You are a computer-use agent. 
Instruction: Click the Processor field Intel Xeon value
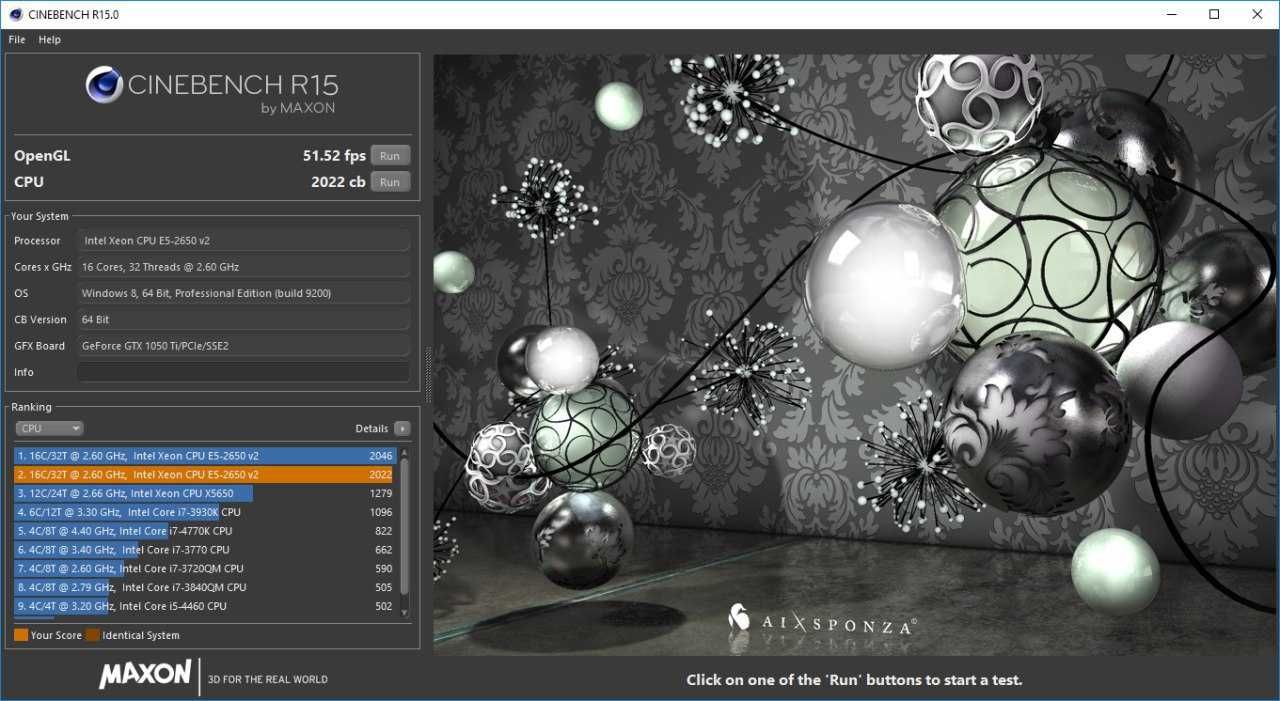[x=243, y=241]
